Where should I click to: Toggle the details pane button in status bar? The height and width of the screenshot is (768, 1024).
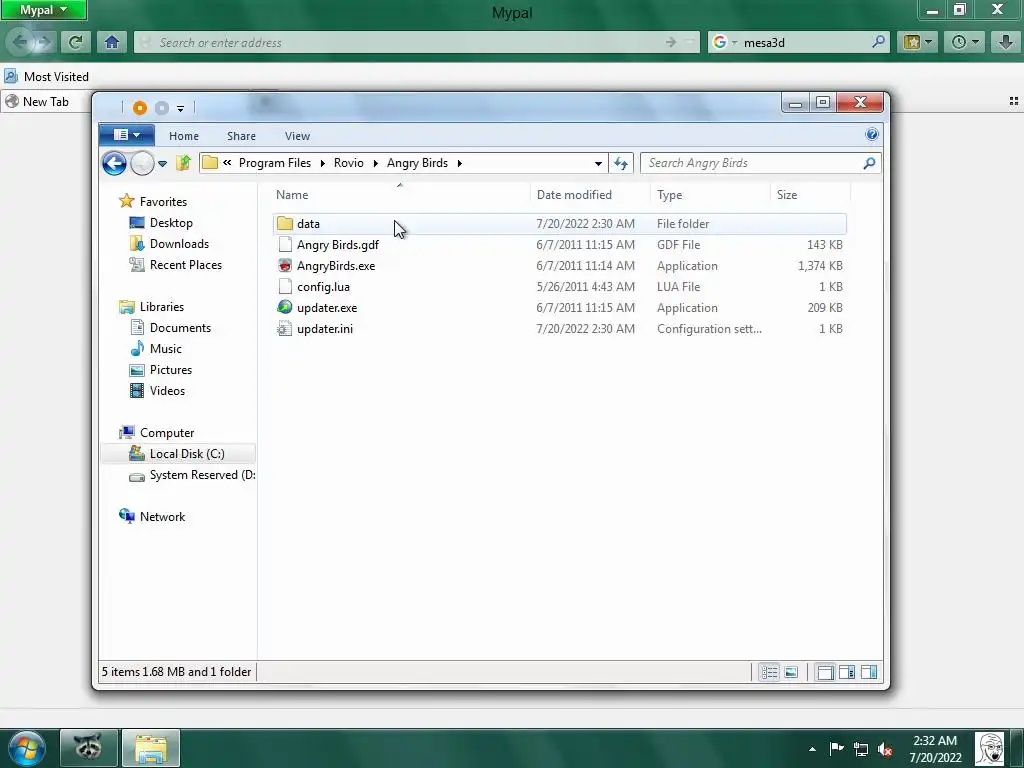847,672
